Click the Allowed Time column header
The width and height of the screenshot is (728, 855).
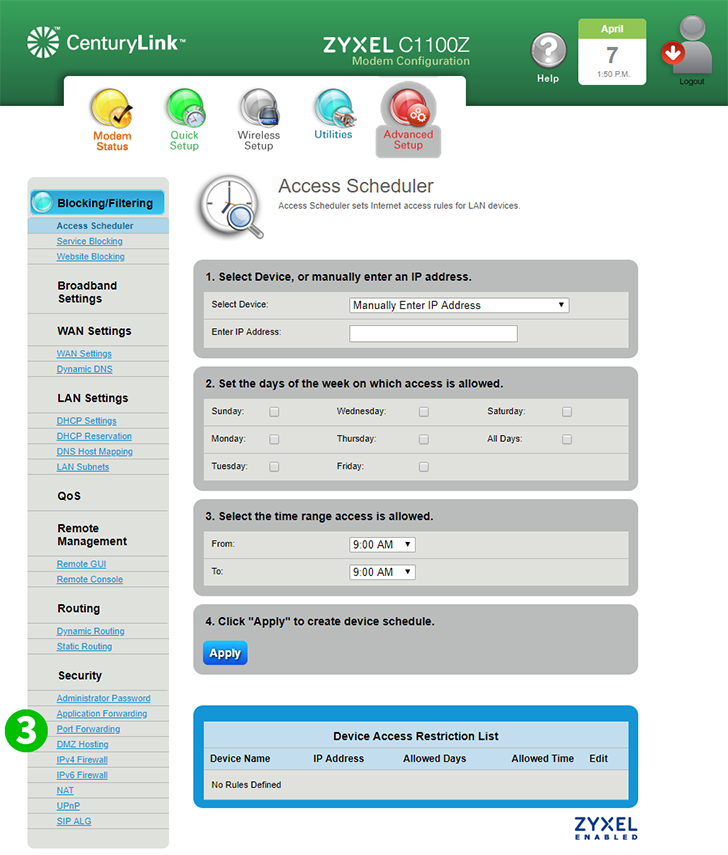543,758
